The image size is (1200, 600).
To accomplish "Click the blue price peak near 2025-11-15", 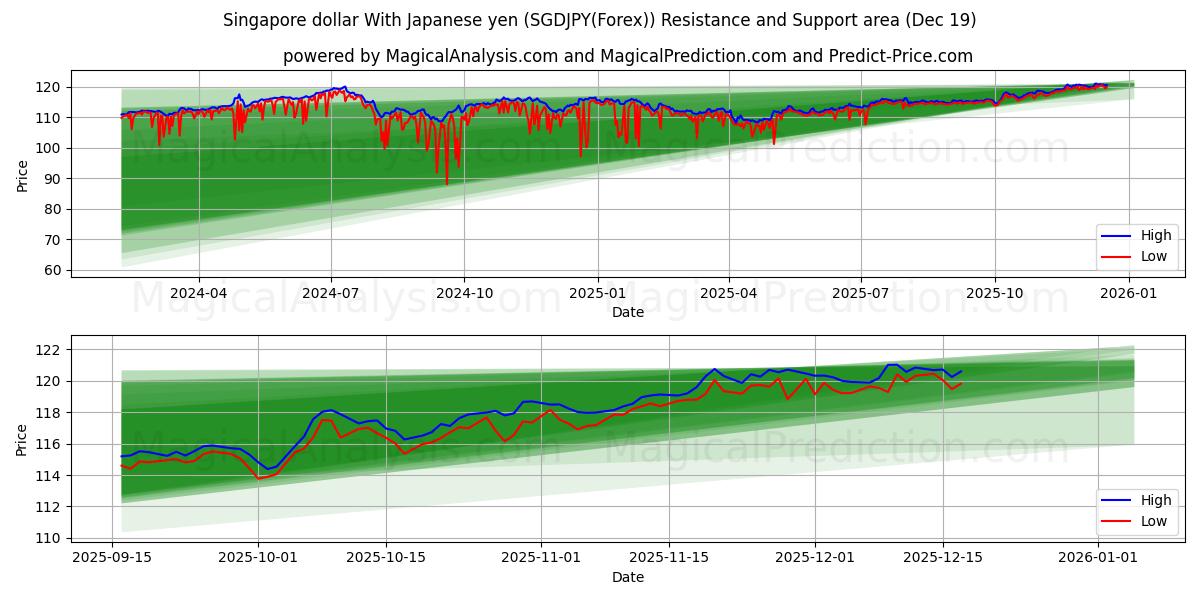I will point(714,371).
